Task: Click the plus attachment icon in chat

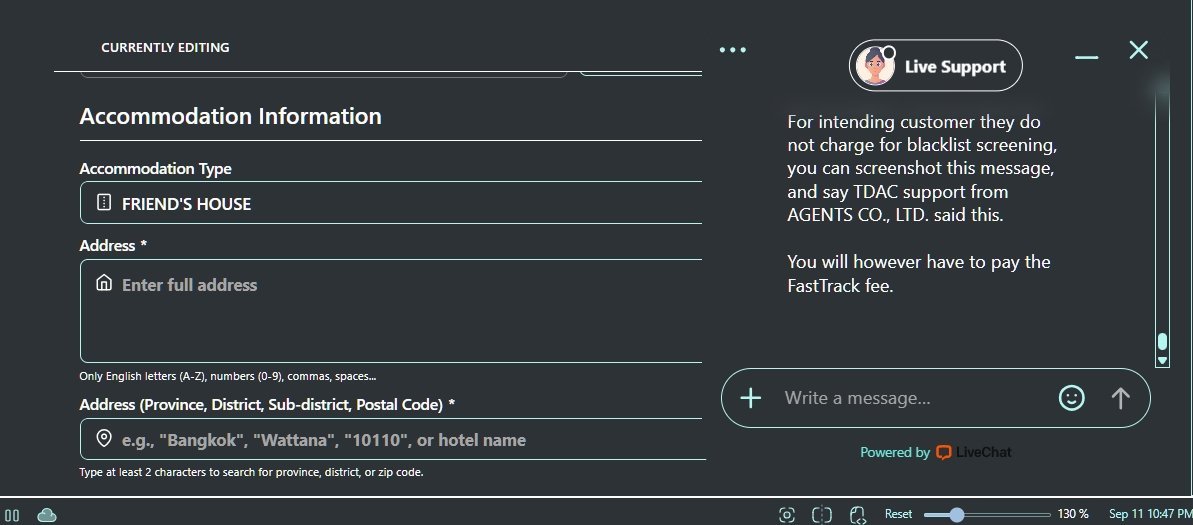Action: (x=750, y=398)
